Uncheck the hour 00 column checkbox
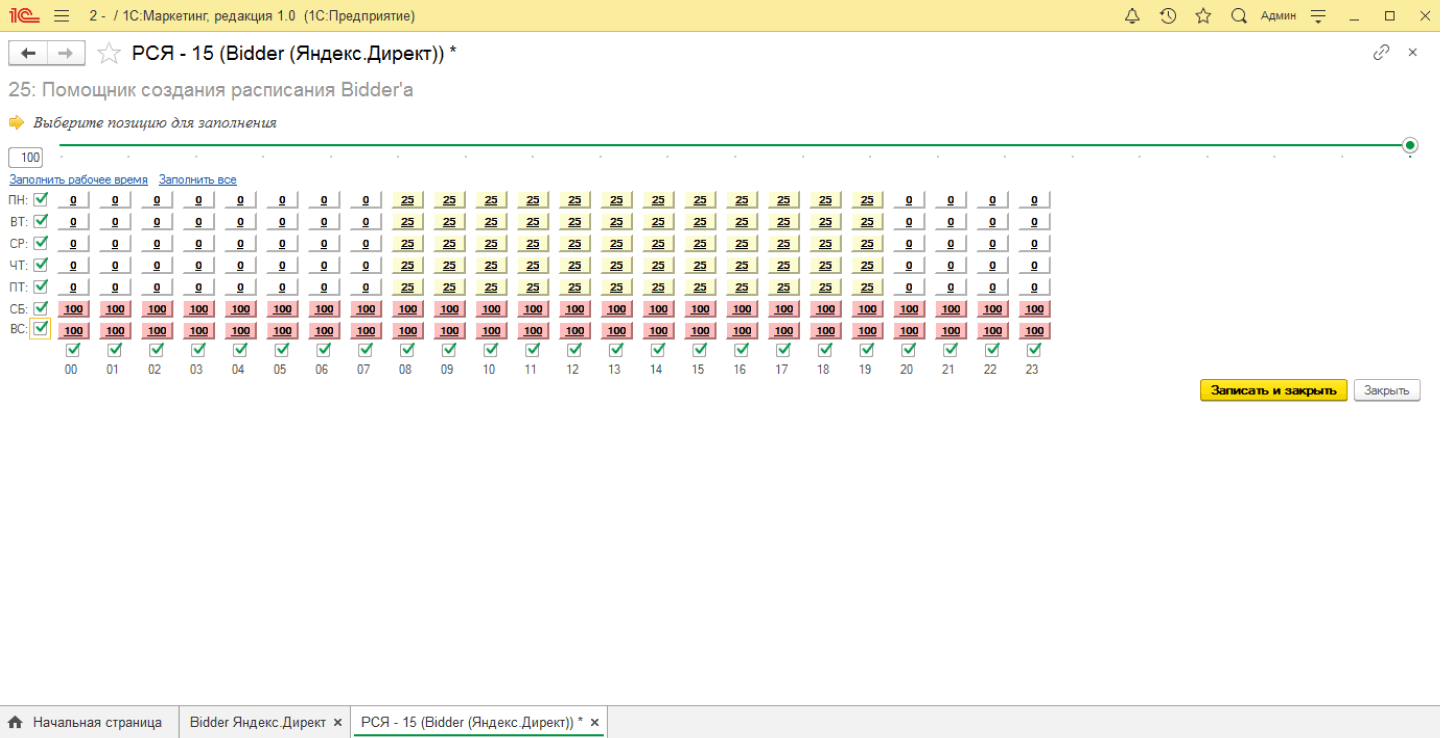The height and width of the screenshot is (738, 1441). point(72,350)
